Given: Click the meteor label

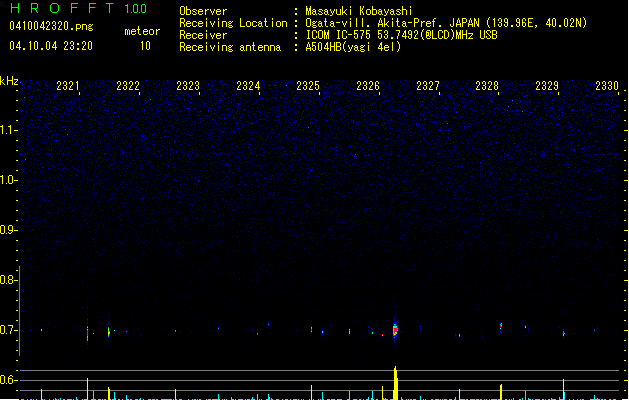Looking at the screenshot, I should (x=142, y=31).
